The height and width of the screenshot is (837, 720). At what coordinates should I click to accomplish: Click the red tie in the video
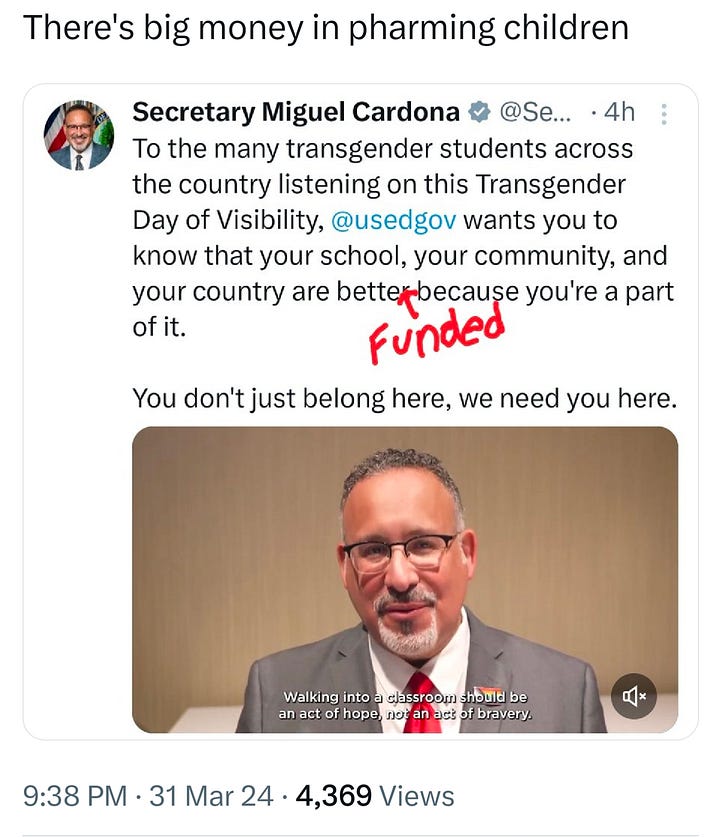coord(423,703)
